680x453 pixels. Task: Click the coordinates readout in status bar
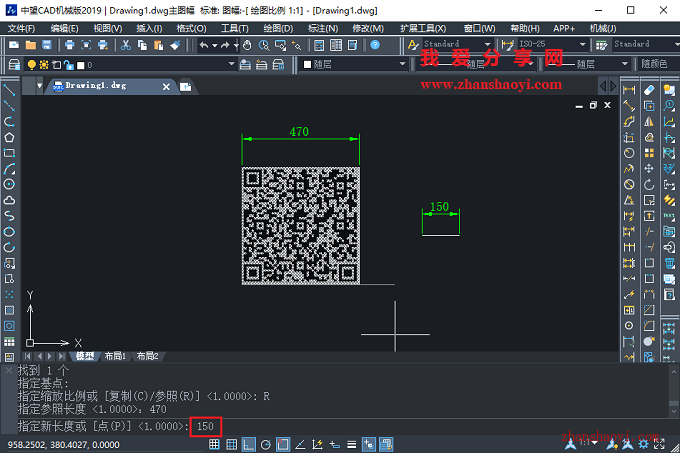63,445
